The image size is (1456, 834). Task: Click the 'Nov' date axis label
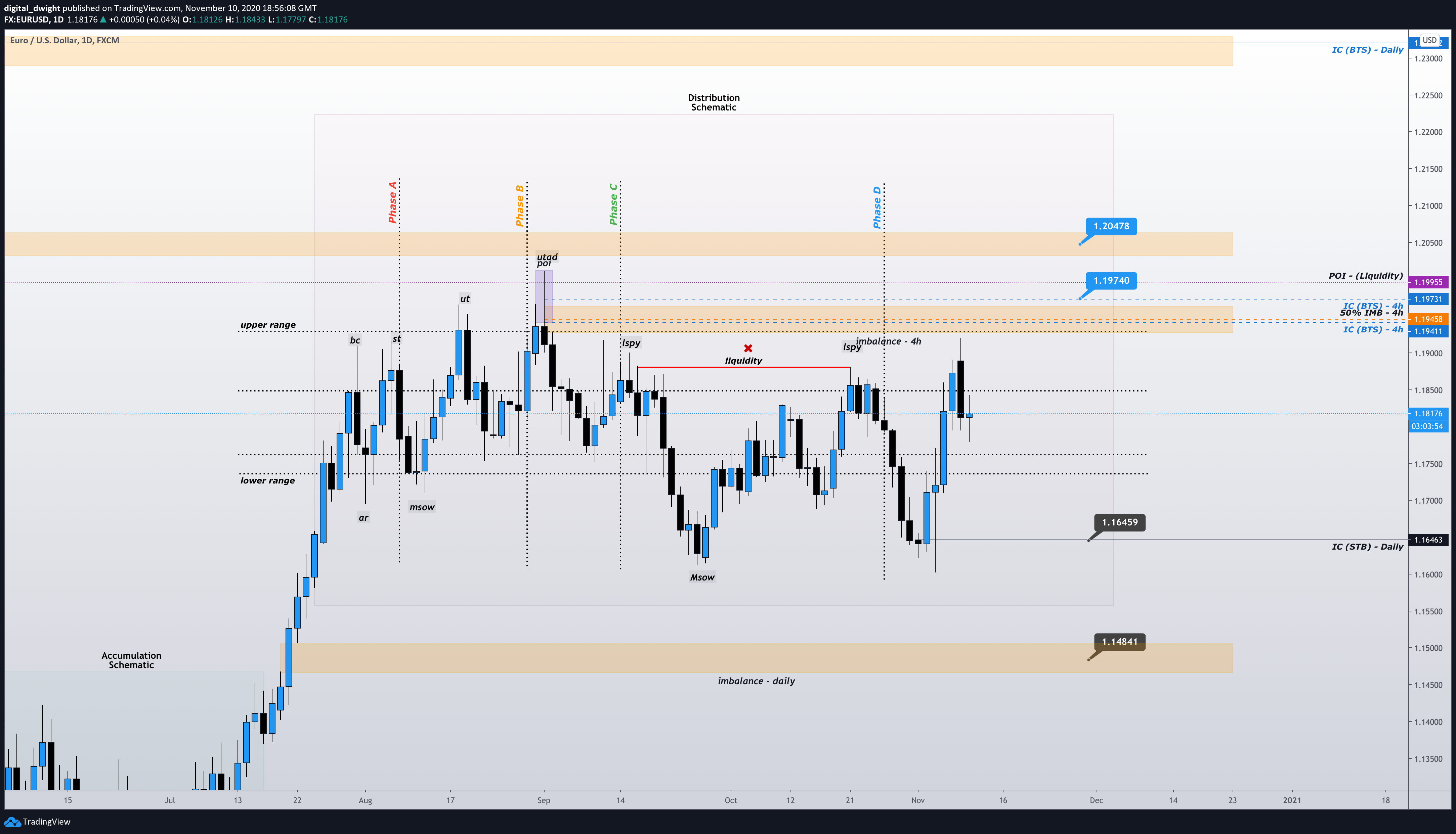point(918,800)
